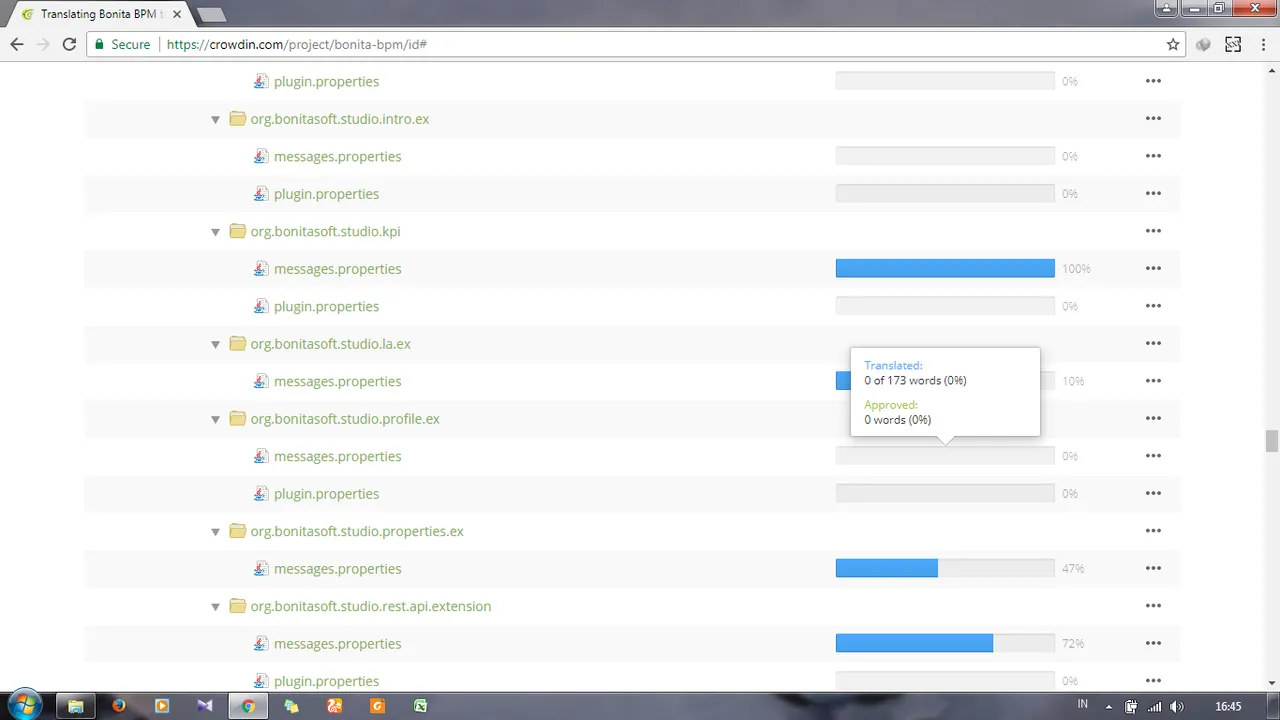Collapse the org.bonitasoft.studio.properties.ex folder
1280x720 pixels.
(215, 532)
